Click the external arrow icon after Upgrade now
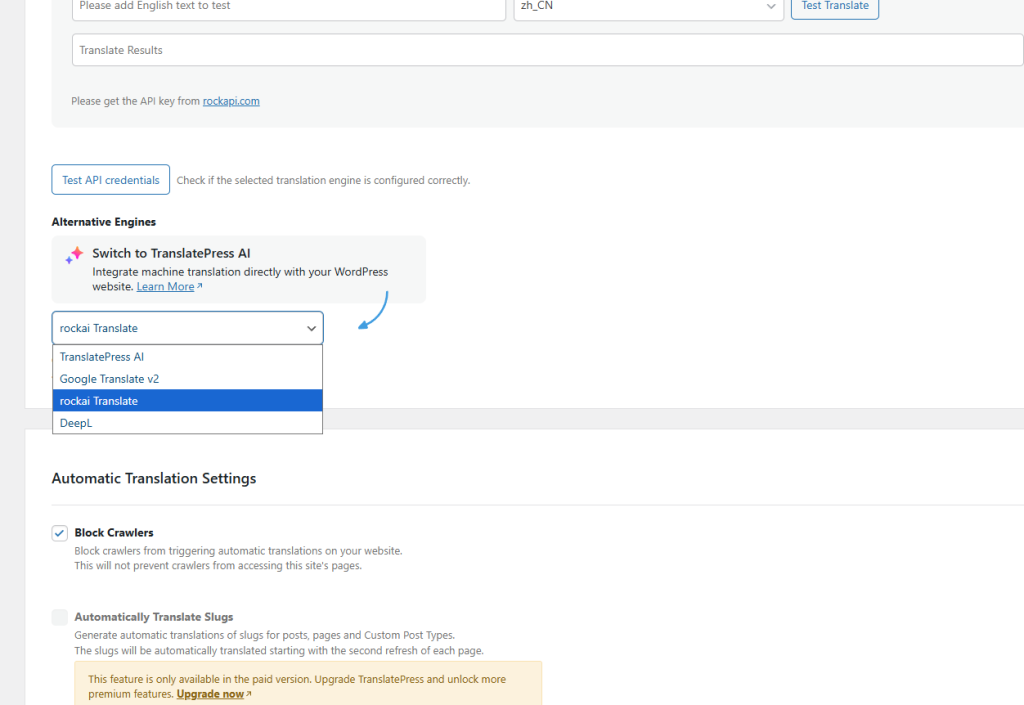The width and height of the screenshot is (1024, 705). pos(249,694)
